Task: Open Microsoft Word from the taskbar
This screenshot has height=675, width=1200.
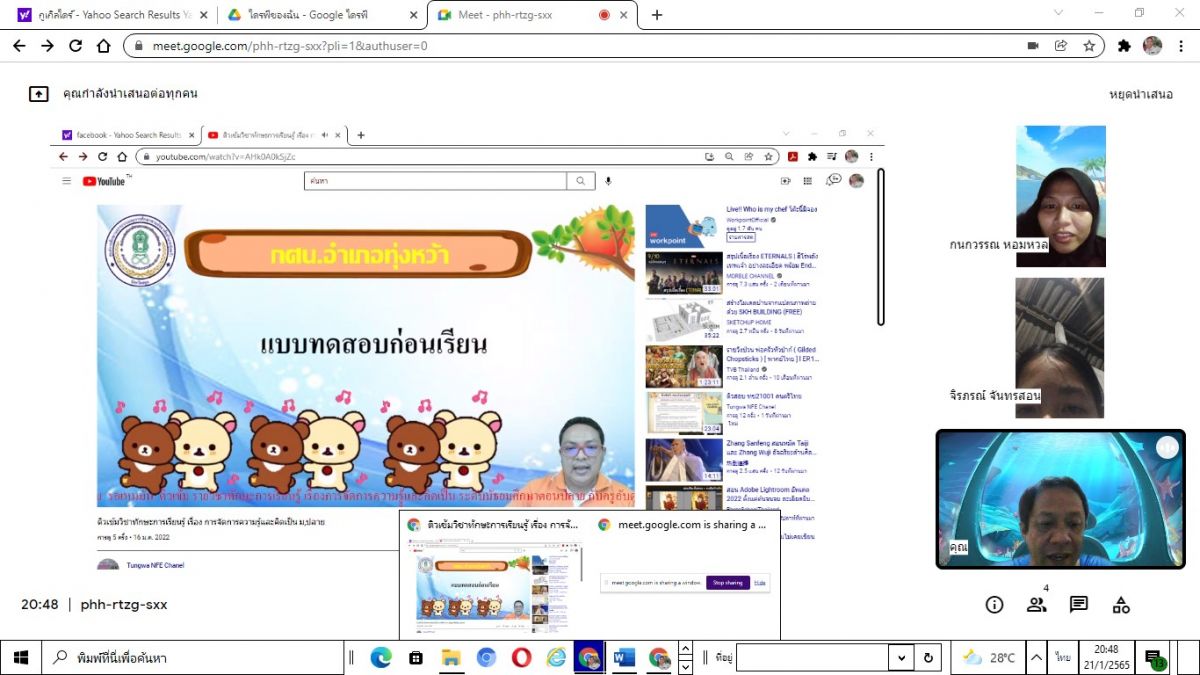Action: pyautogui.click(x=624, y=657)
